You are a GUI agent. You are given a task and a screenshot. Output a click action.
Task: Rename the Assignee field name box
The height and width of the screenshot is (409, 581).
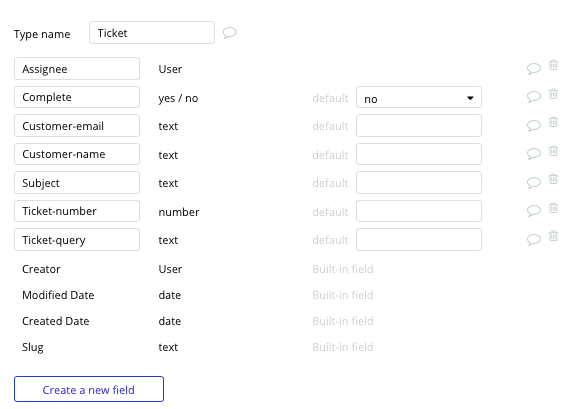pos(77,69)
